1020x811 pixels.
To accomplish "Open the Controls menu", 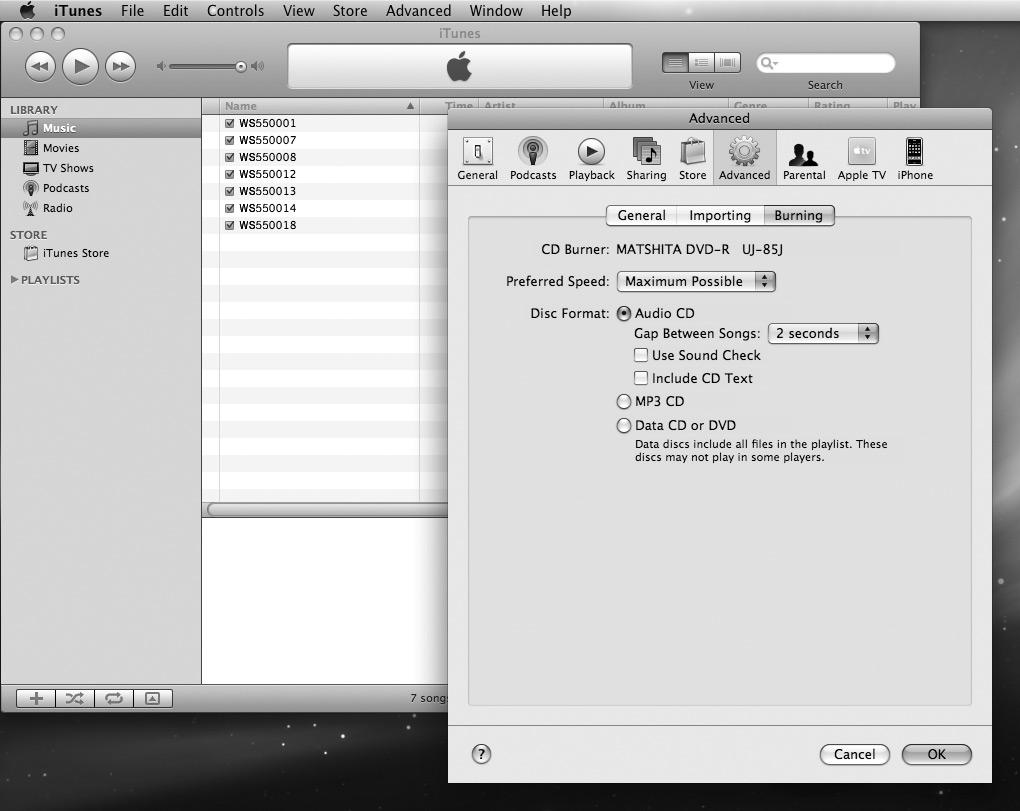I will click(235, 10).
